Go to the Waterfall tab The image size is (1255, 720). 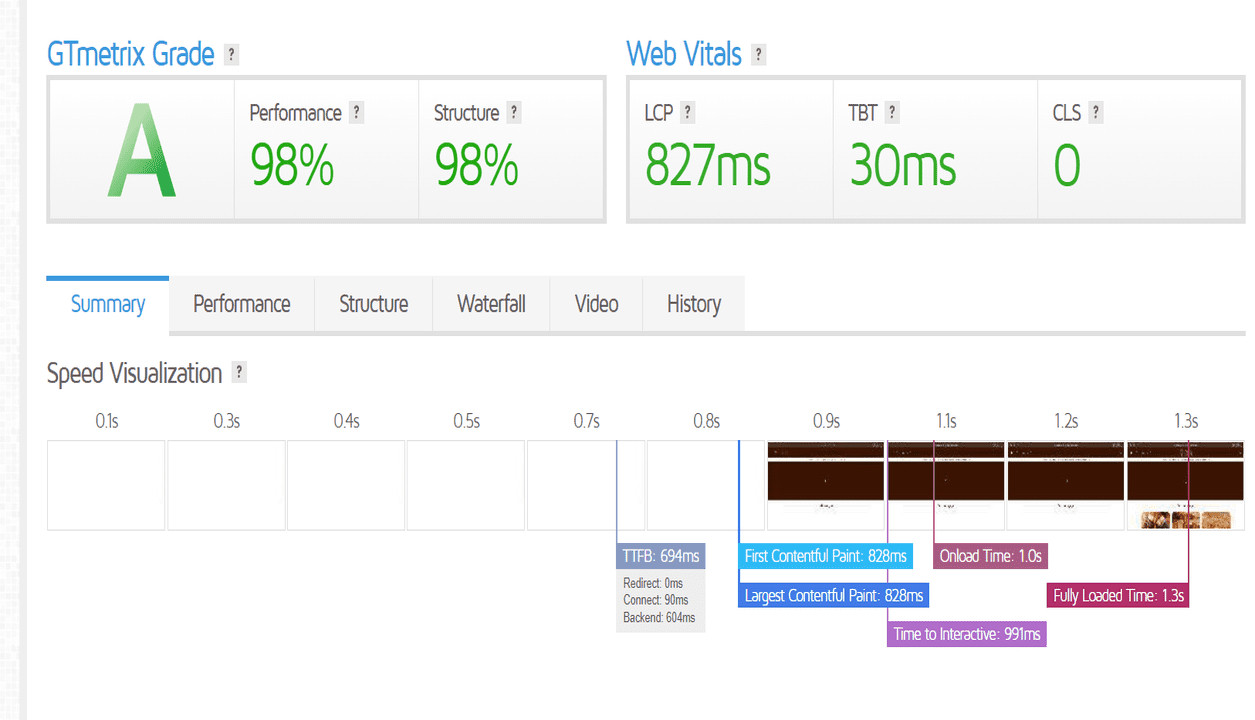point(491,304)
